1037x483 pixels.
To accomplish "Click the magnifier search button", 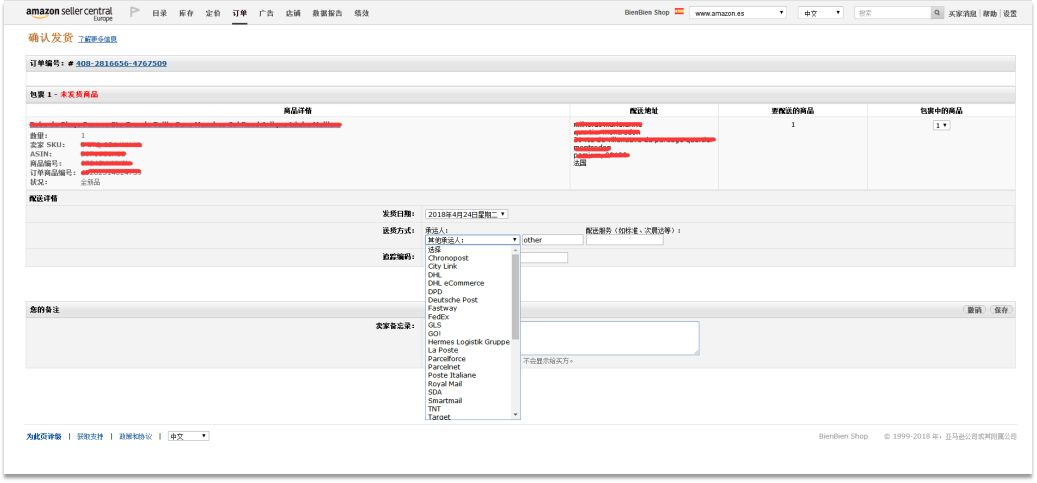I will (x=937, y=13).
